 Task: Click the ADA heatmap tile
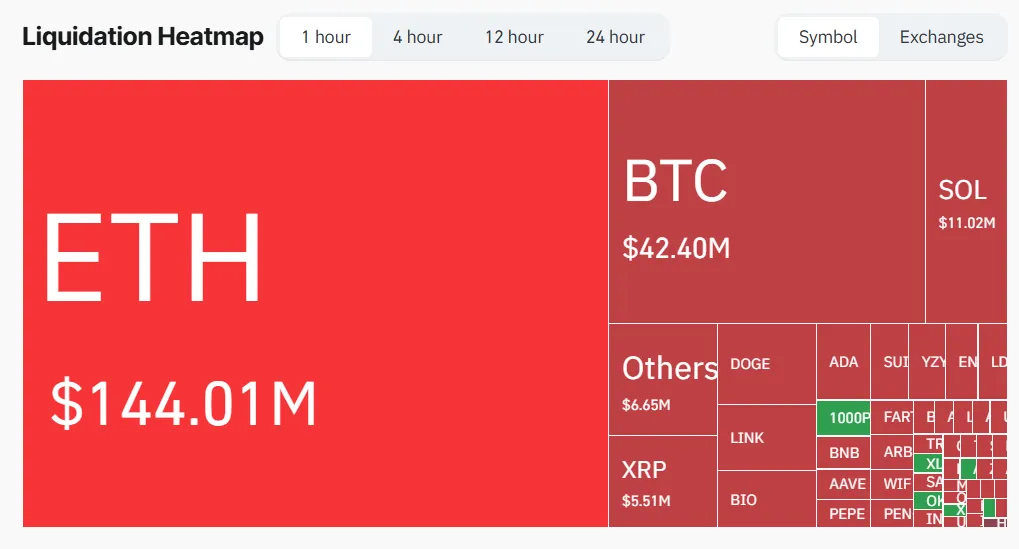(844, 361)
